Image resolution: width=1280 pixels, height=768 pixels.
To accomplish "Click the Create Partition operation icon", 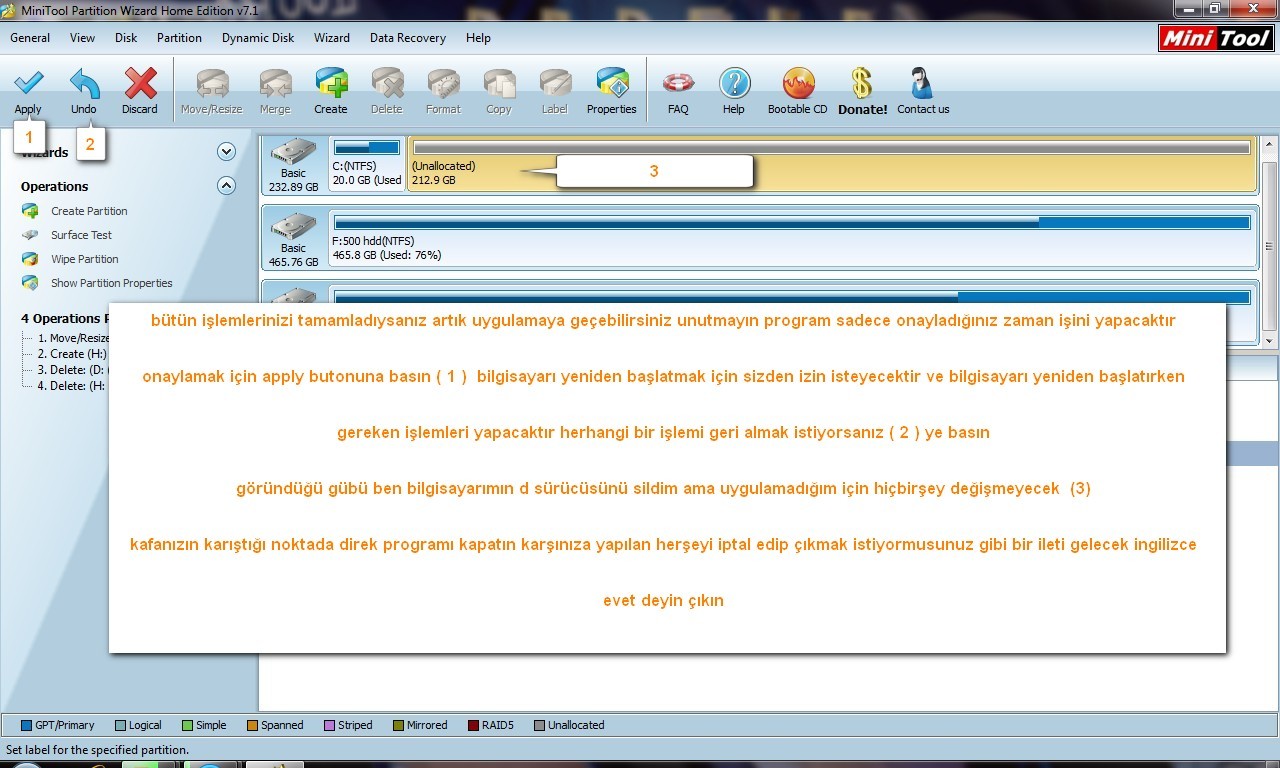I will coord(31,211).
